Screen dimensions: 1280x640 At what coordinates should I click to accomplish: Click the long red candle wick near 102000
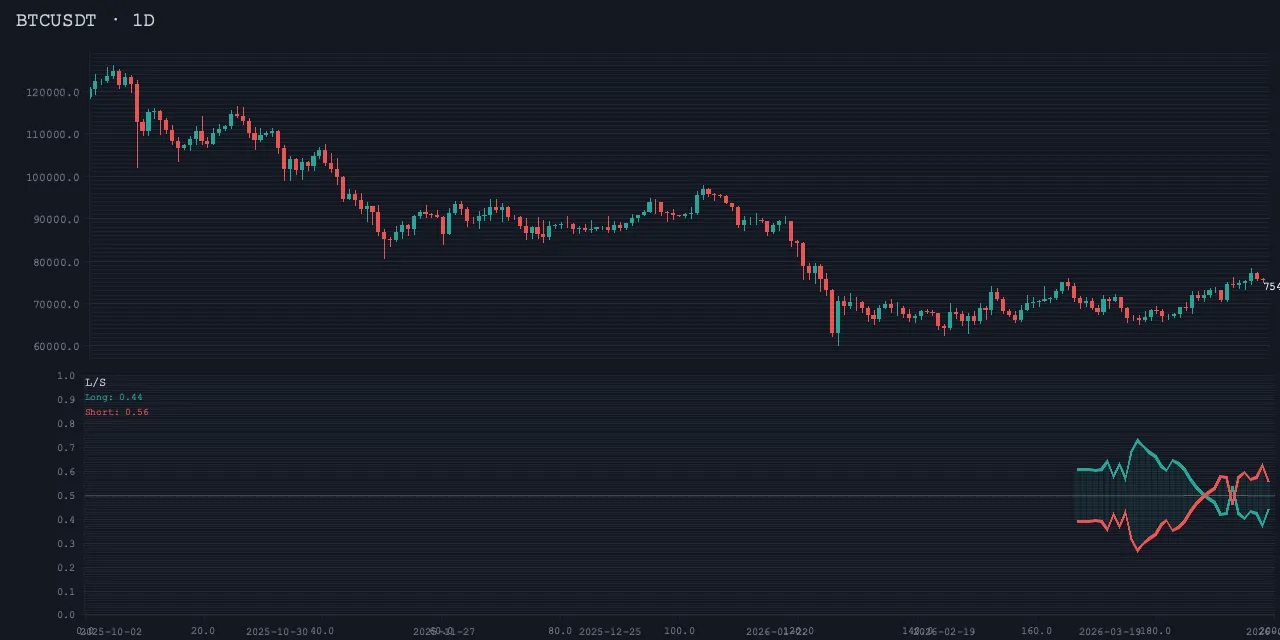tap(137, 160)
